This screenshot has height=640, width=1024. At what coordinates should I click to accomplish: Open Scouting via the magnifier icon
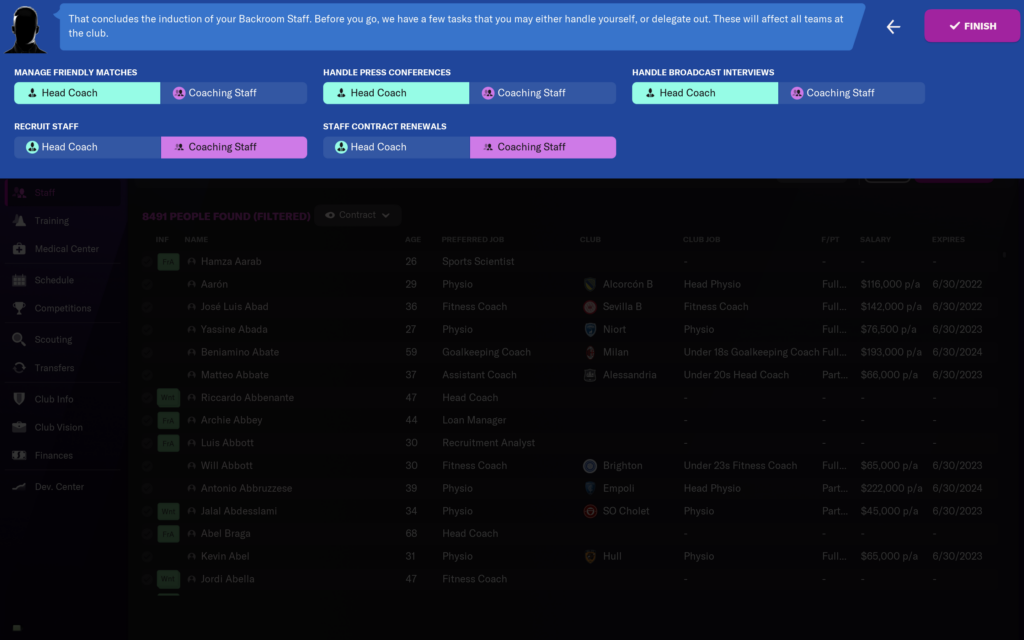click(19, 340)
